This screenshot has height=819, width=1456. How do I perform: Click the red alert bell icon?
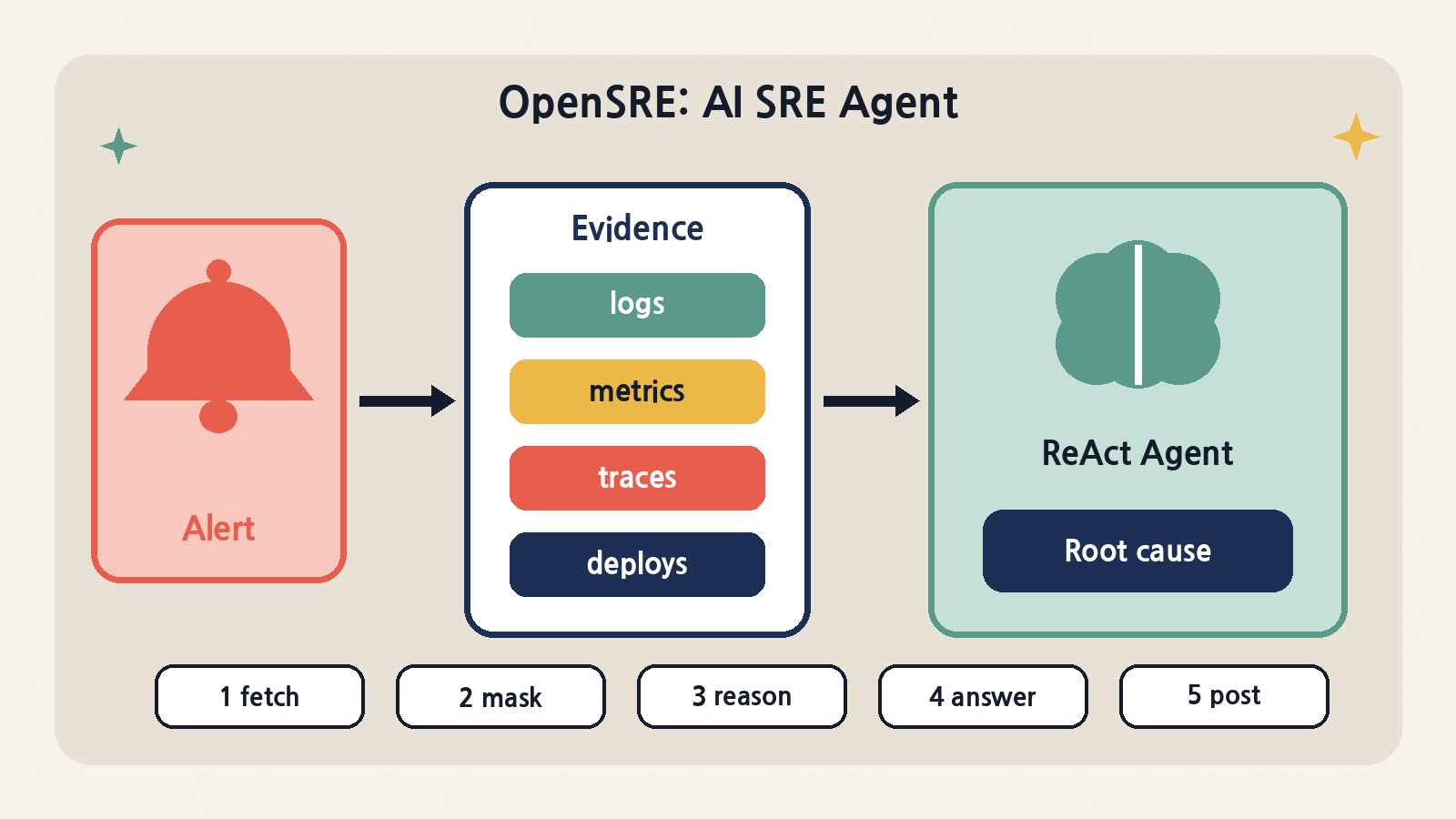point(218,346)
